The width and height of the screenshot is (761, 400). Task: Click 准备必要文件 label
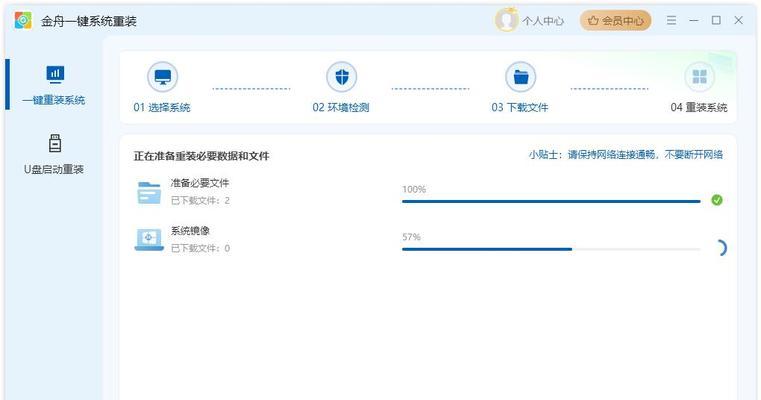pos(199,183)
